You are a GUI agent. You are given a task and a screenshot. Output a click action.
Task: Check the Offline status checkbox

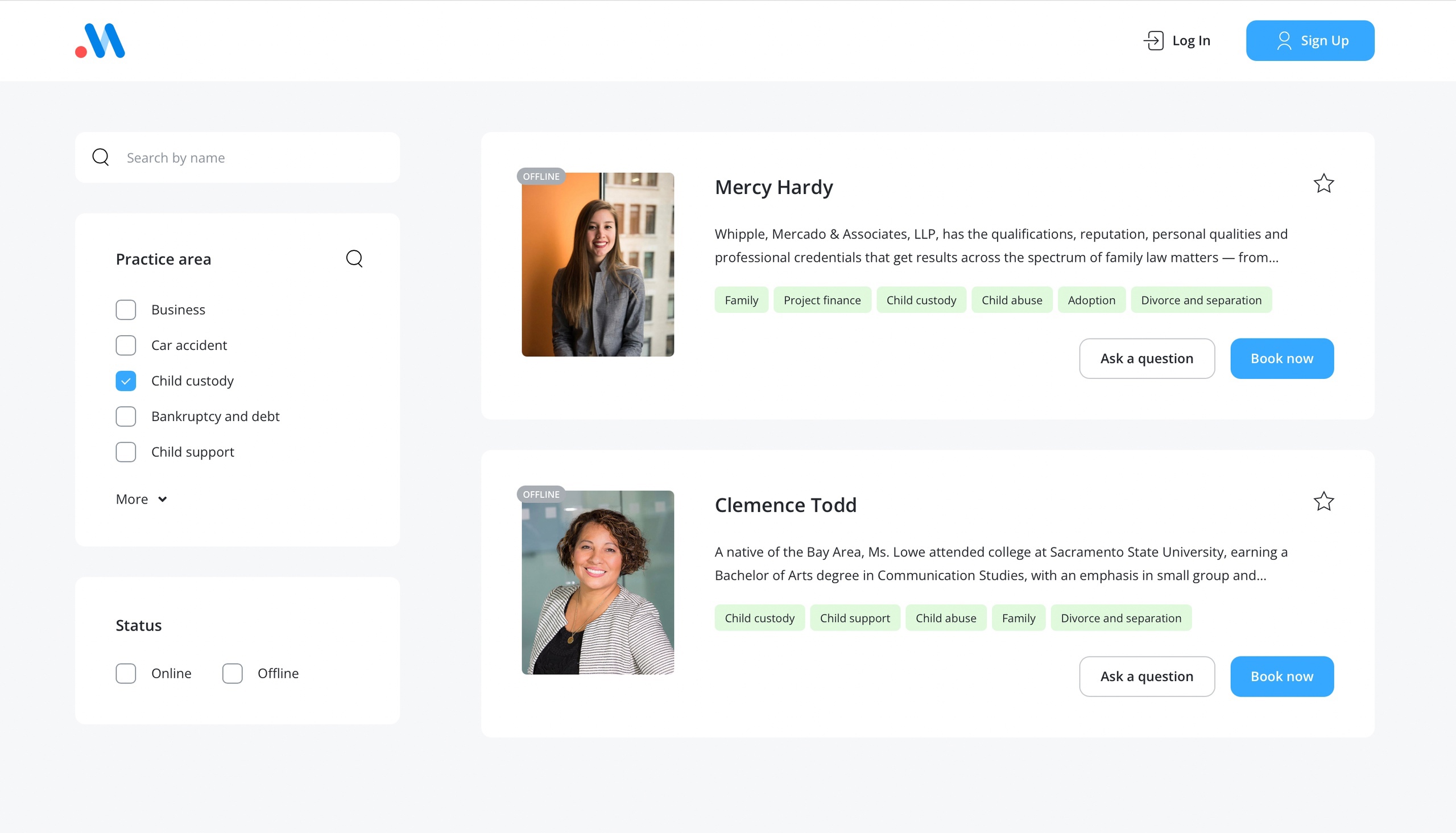(x=232, y=673)
